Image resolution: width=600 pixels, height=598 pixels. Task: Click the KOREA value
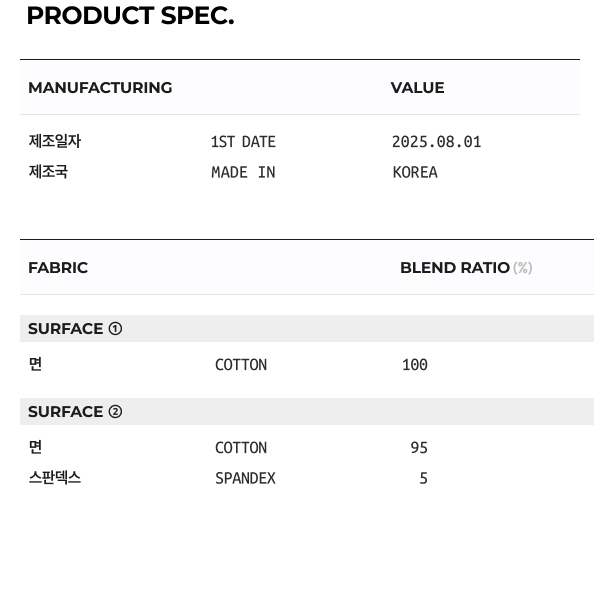pyautogui.click(x=415, y=172)
